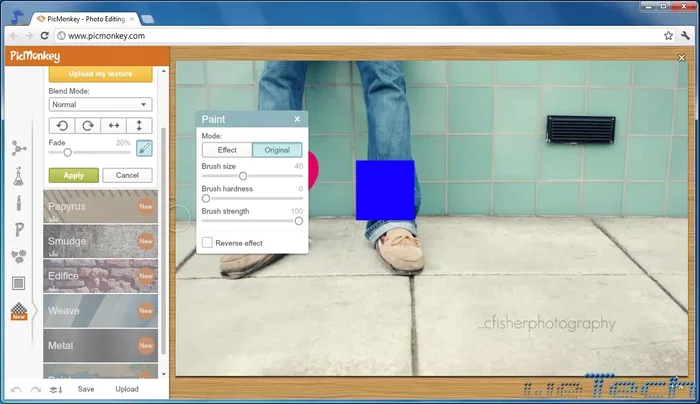Open the Text tool (P) sidebar icon
The width and height of the screenshot is (700, 404).
pyautogui.click(x=18, y=230)
